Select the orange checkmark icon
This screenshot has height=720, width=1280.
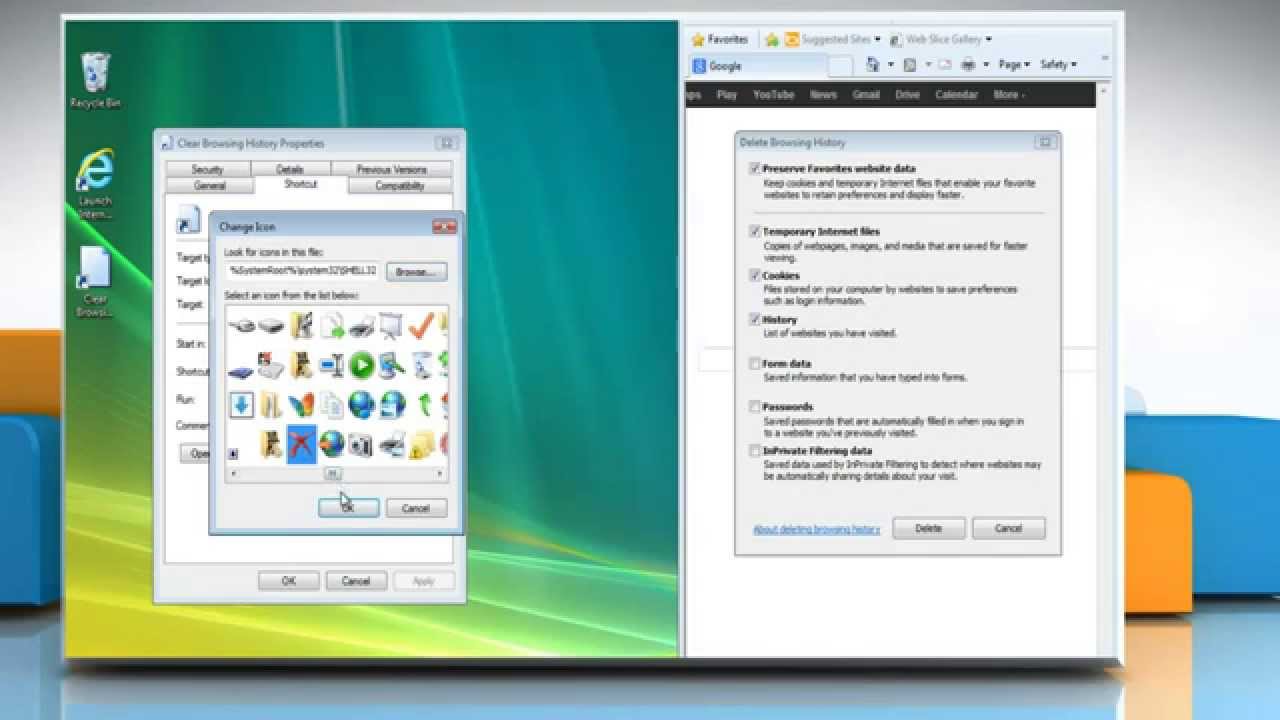tap(421, 325)
